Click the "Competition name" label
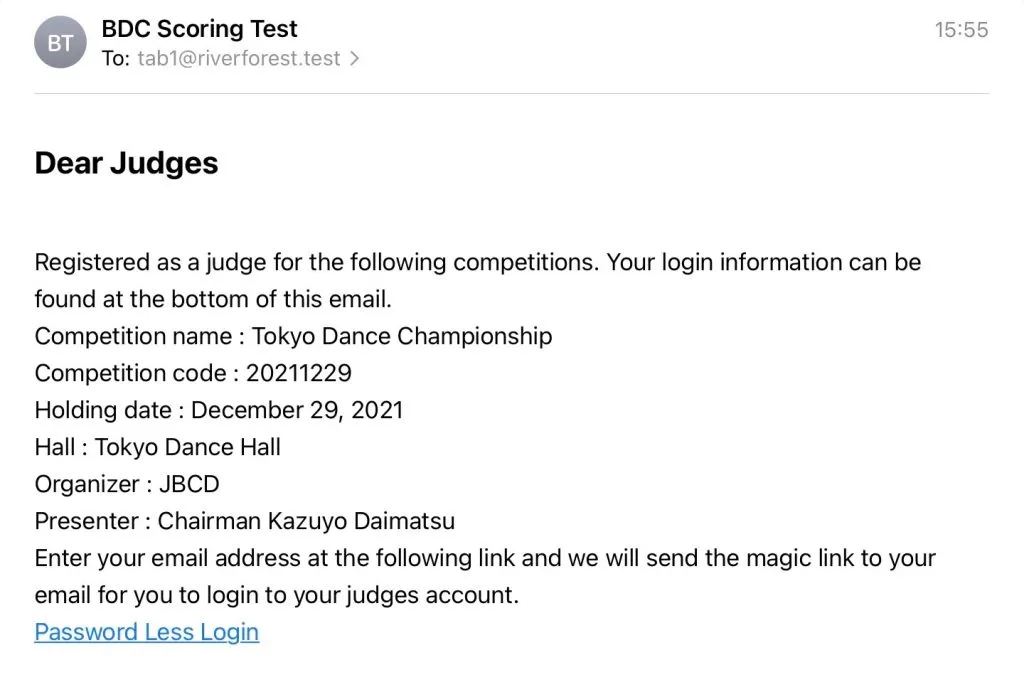The image size is (1024, 692). coord(132,336)
